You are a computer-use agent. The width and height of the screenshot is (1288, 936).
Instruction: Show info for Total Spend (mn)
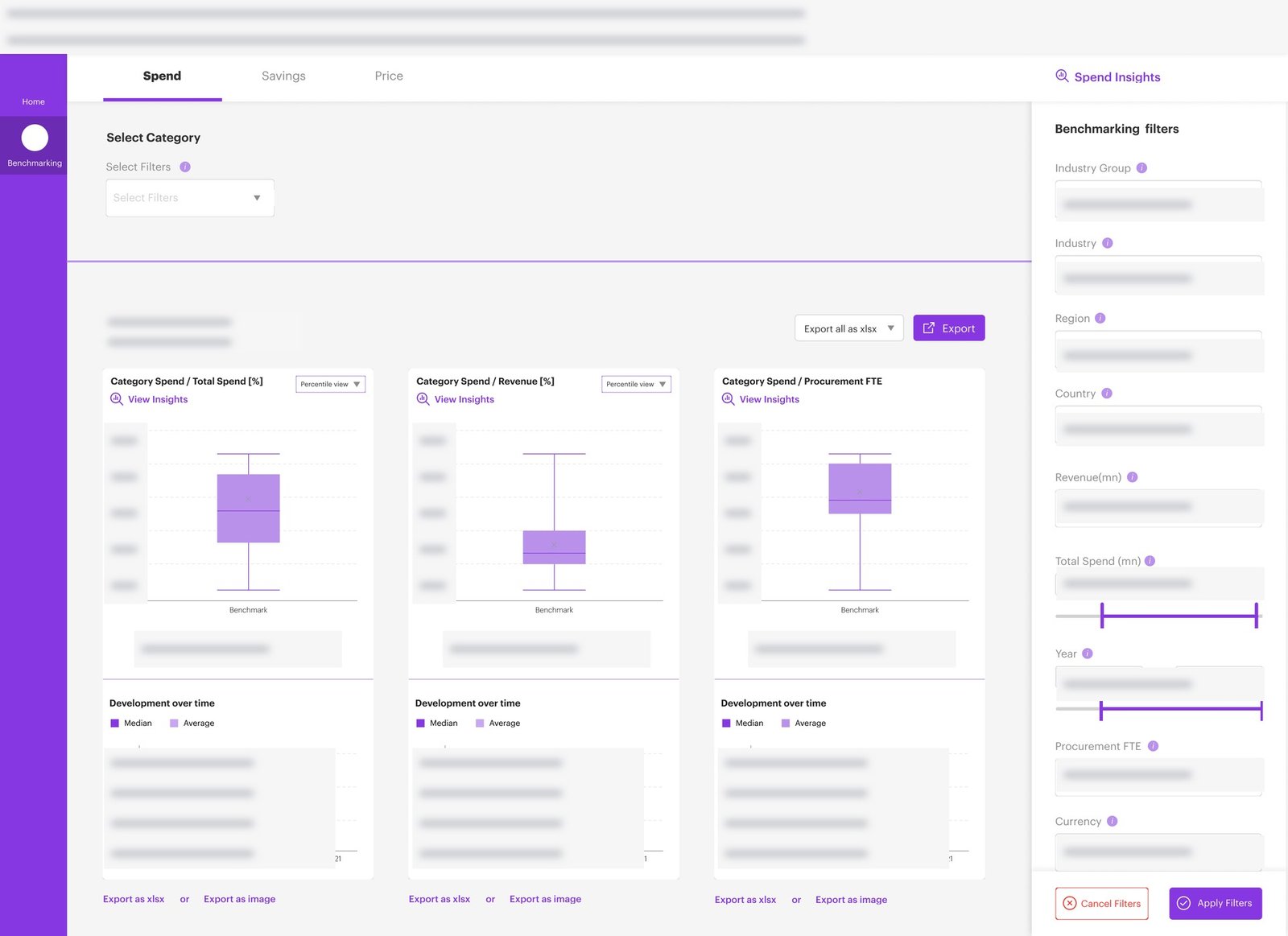pyautogui.click(x=1150, y=561)
